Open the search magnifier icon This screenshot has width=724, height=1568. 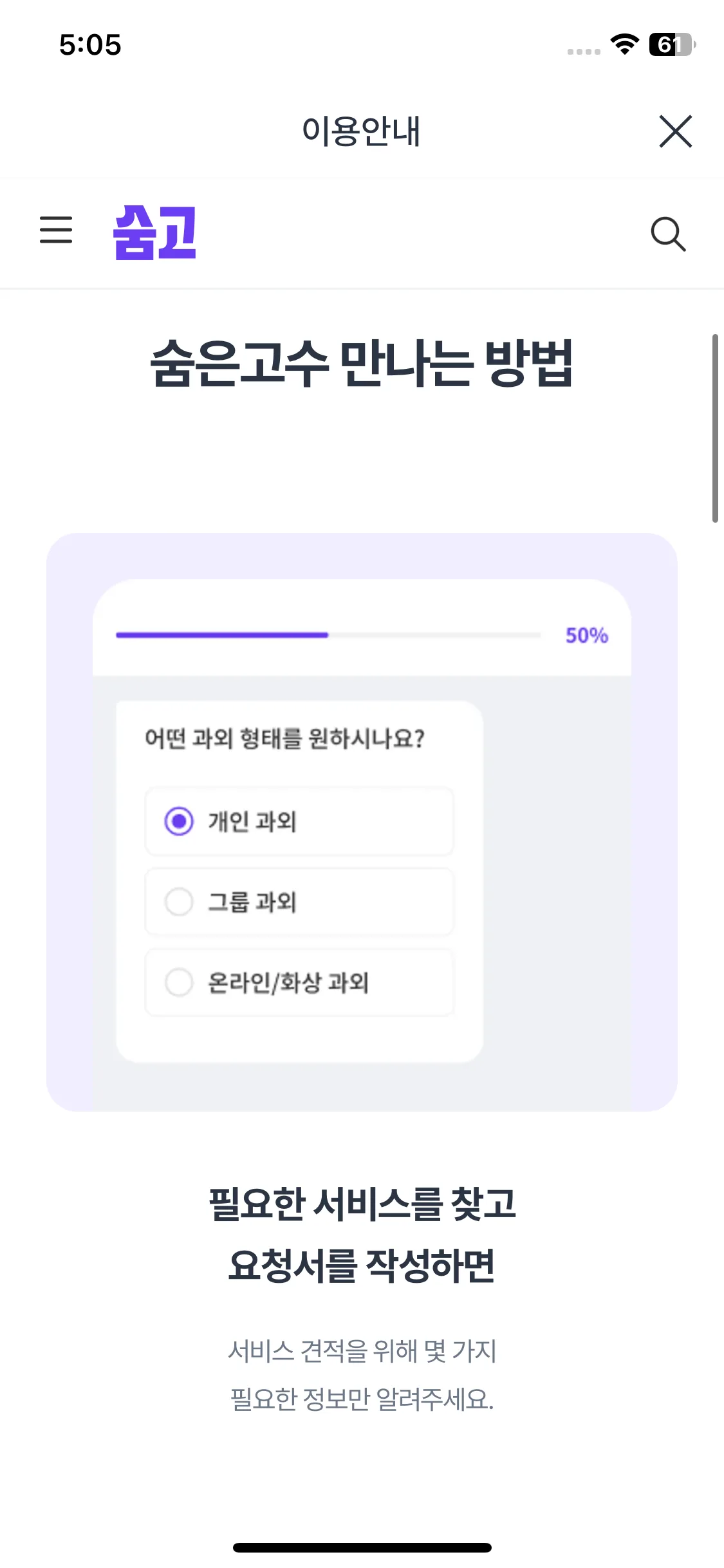coord(668,234)
